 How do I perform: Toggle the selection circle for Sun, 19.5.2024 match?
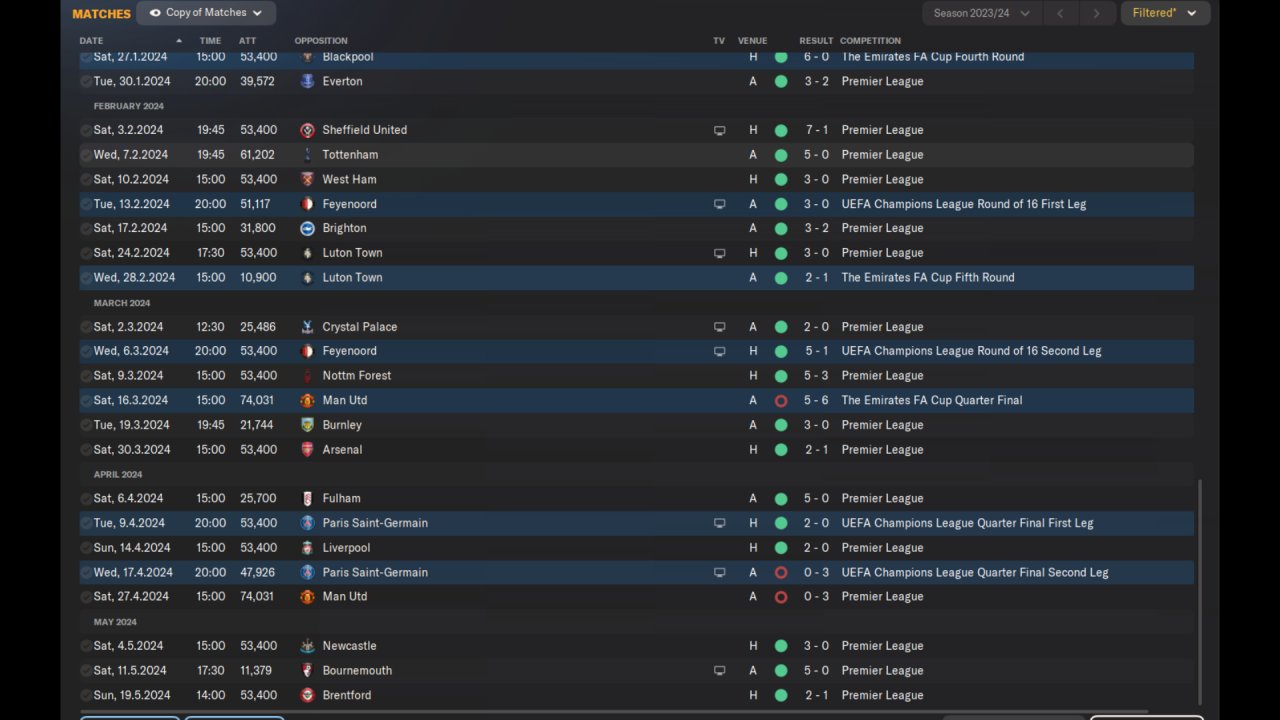[x=86, y=696]
